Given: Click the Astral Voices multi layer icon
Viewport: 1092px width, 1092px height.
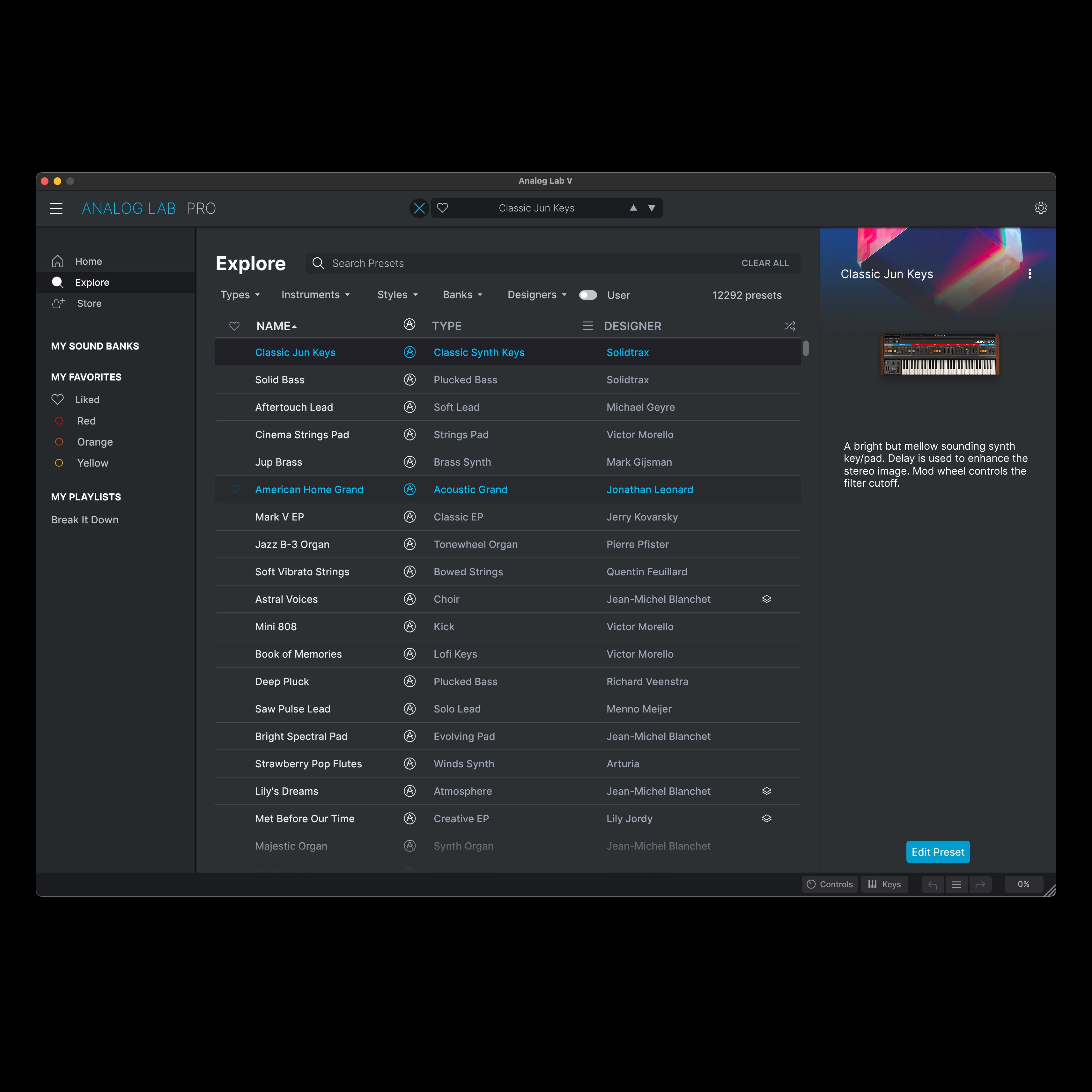Looking at the screenshot, I should click(x=766, y=599).
